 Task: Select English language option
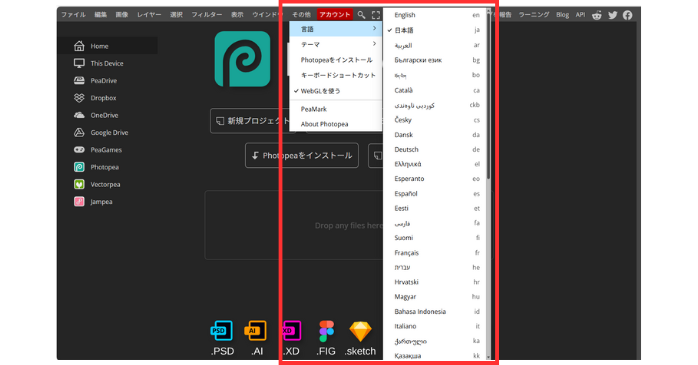coord(434,15)
